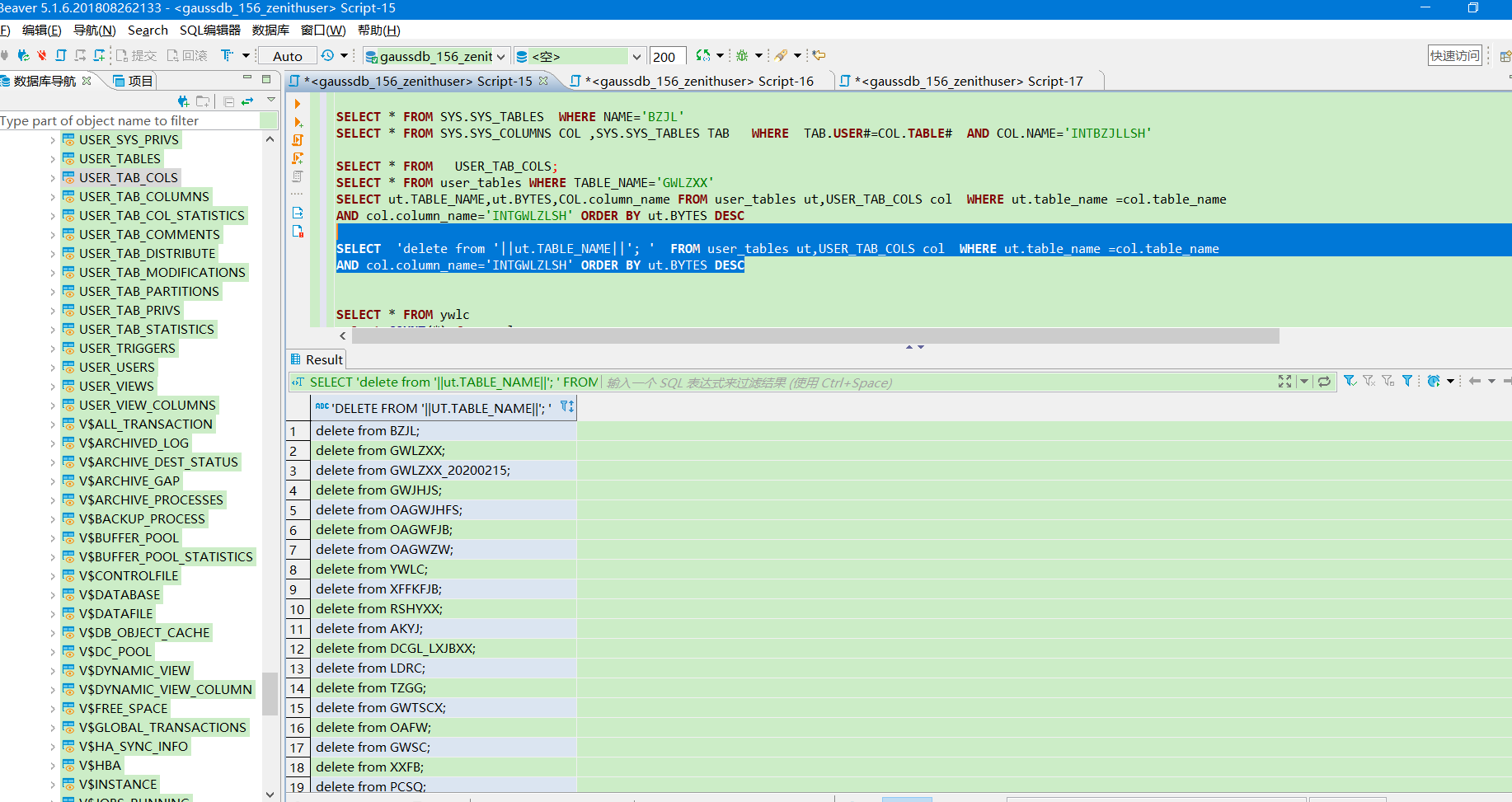1512x802 pixels.
Task: Open the SQL编辑器 menu
Action: (x=209, y=30)
